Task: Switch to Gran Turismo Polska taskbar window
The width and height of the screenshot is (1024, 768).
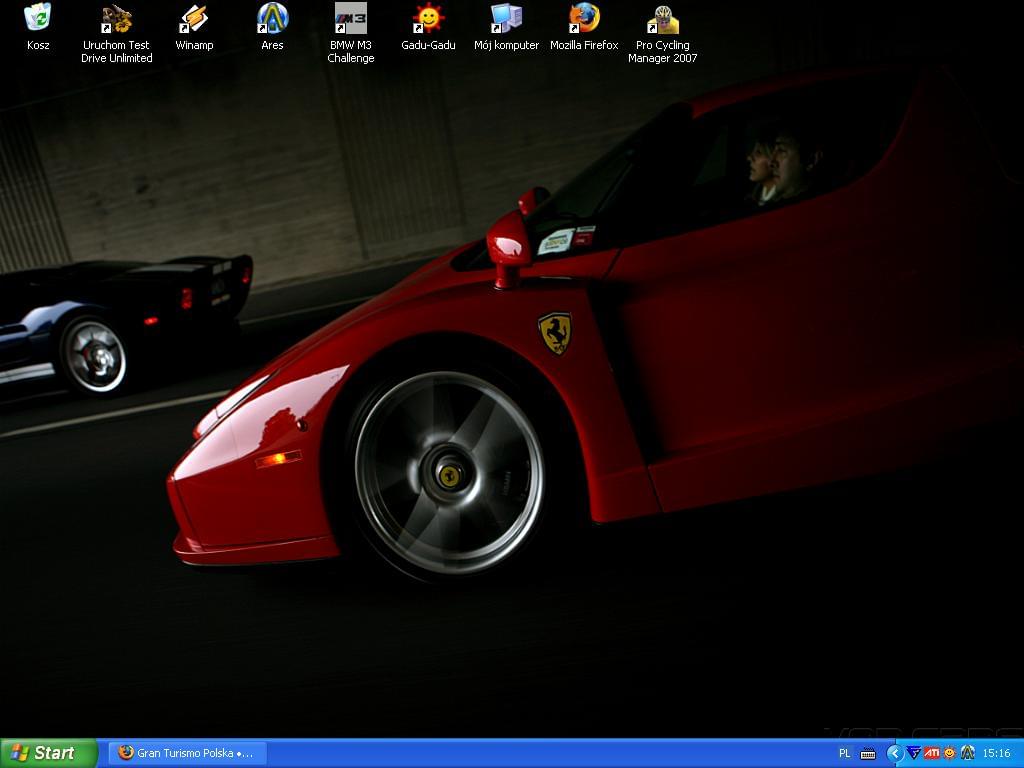Action: [x=188, y=753]
